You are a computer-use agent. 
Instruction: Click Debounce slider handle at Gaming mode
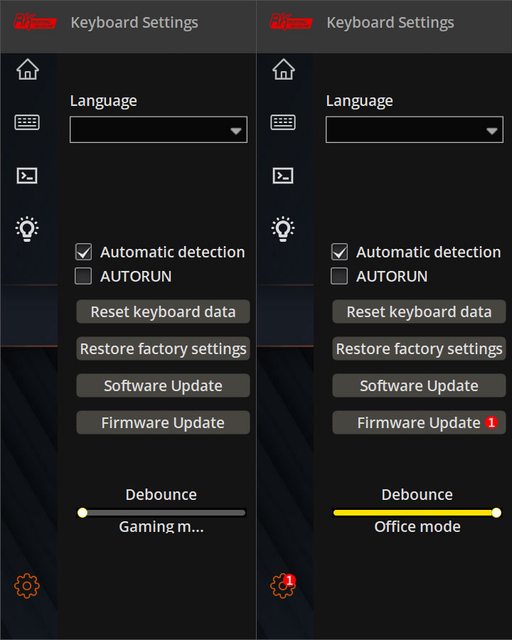click(x=82, y=513)
